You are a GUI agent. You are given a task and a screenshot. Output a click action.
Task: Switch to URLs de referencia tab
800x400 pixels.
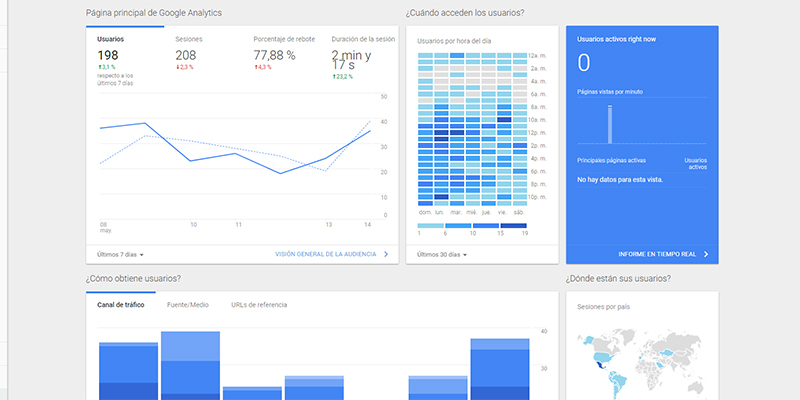pos(259,305)
